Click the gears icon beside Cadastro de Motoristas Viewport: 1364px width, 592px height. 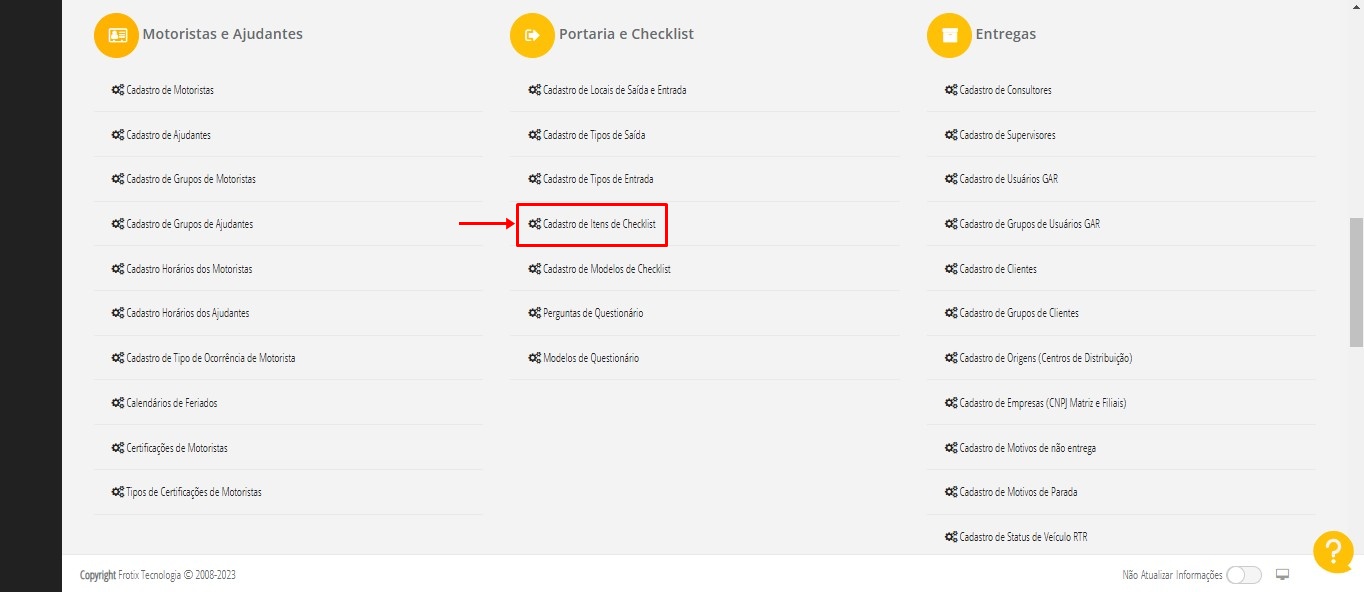click(x=117, y=90)
